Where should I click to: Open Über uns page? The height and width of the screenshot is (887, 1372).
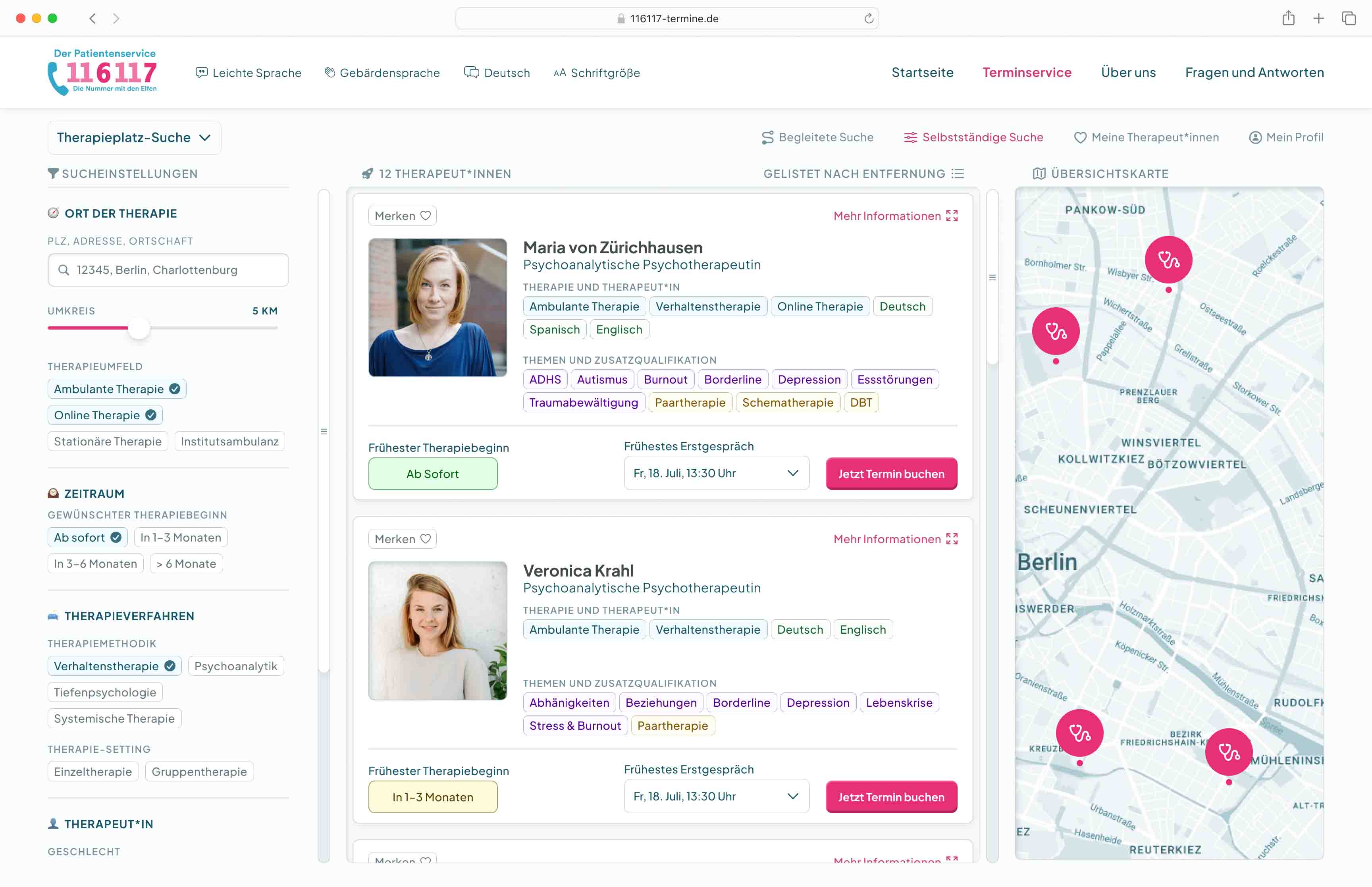(1129, 72)
